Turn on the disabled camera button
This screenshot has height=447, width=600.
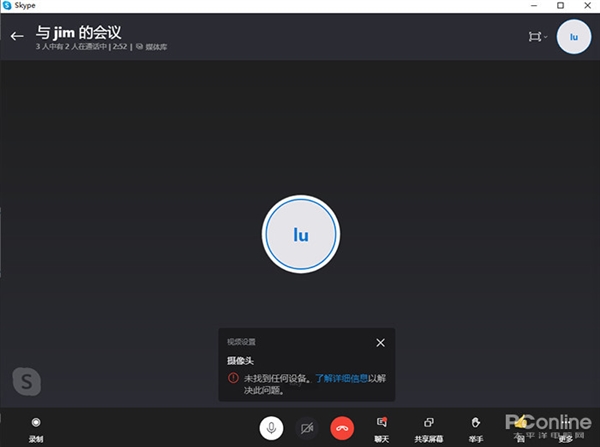coord(307,428)
